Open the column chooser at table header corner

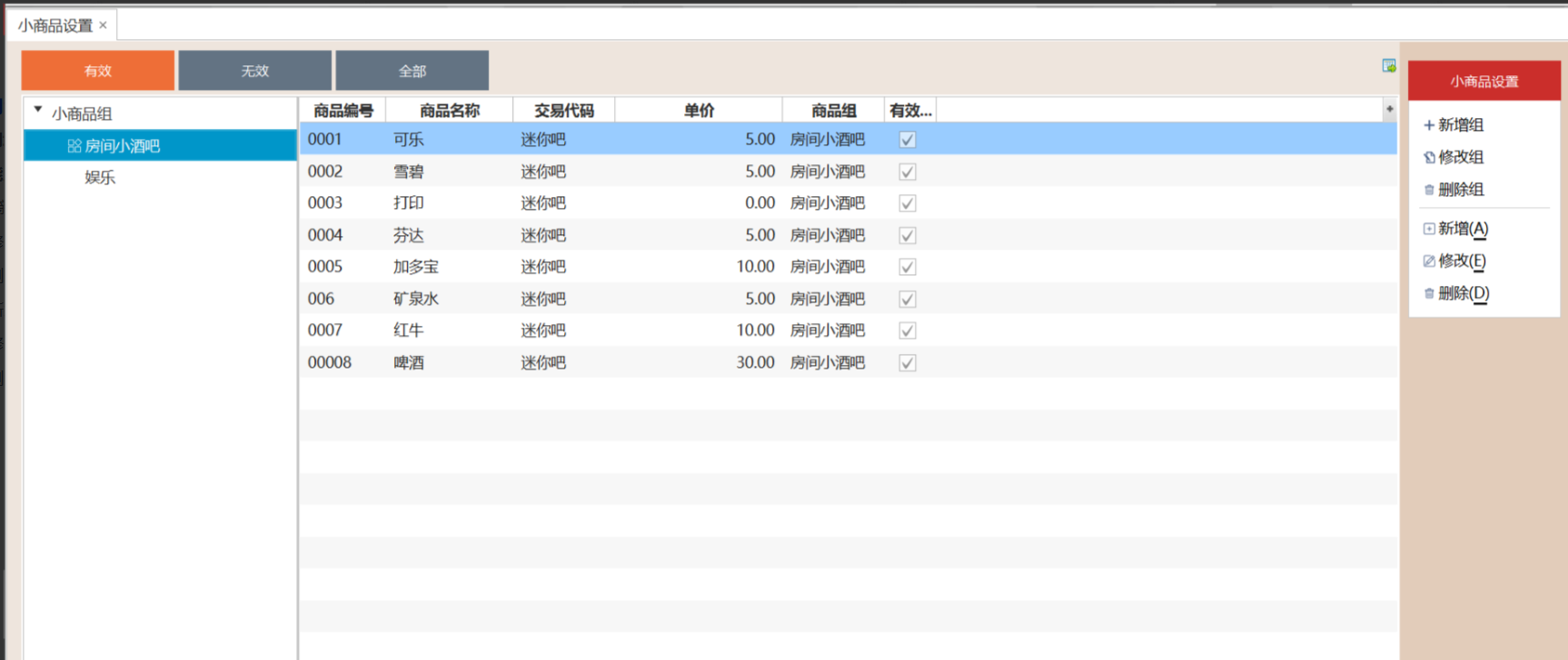[x=1389, y=110]
